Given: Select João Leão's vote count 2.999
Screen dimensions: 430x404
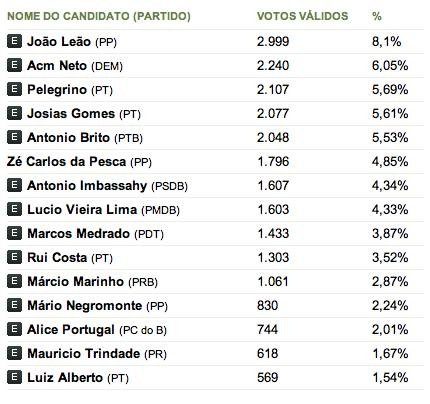Looking at the screenshot, I should point(273,41).
